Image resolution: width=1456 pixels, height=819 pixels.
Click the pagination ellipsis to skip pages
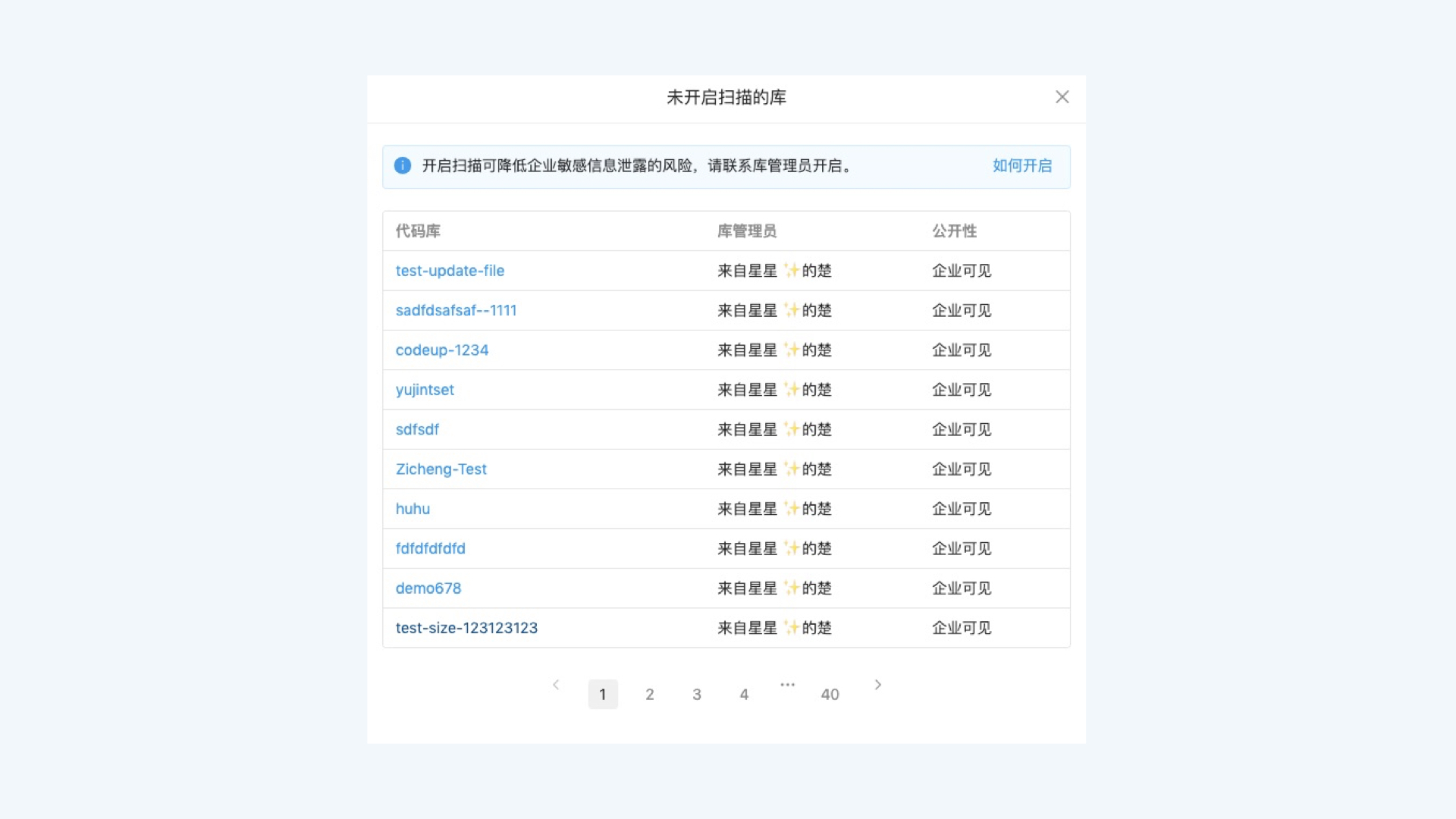tap(788, 685)
